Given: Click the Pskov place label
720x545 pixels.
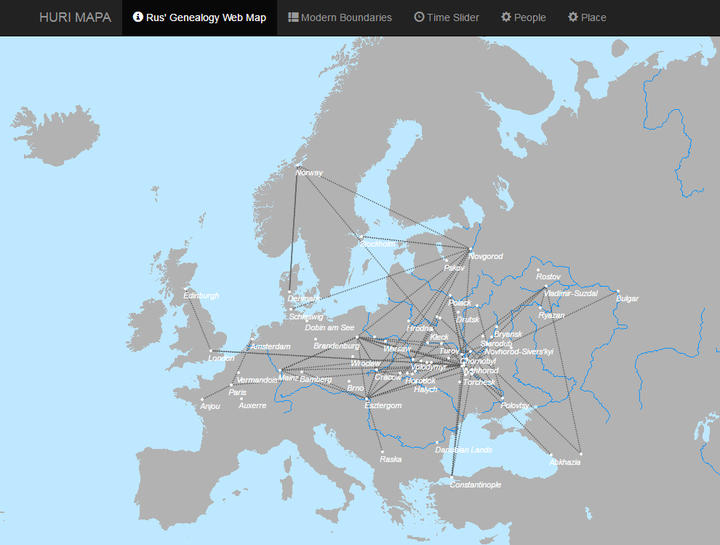Looking at the screenshot, I should (x=454, y=268).
